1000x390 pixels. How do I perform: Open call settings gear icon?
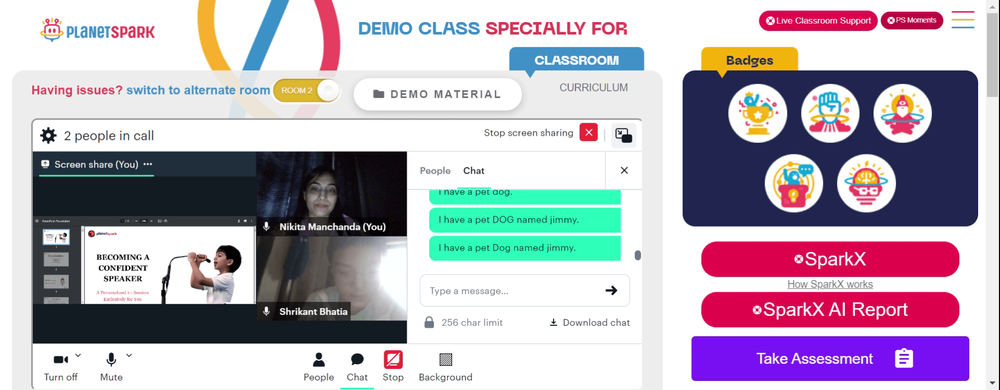(x=48, y=135)
